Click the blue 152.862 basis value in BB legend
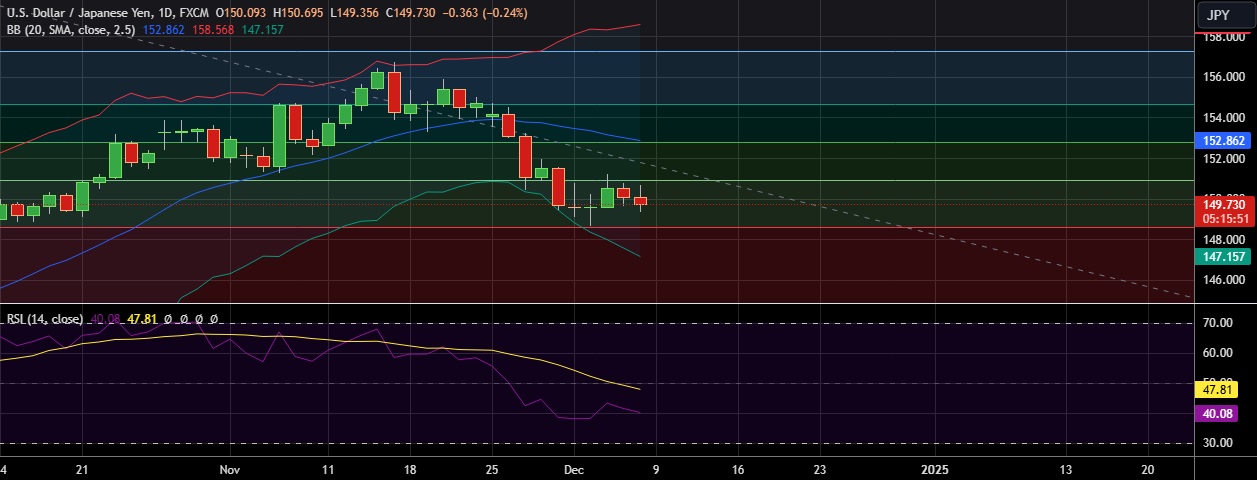Viewport: 1257px width, 480px height. click(163, 30)
